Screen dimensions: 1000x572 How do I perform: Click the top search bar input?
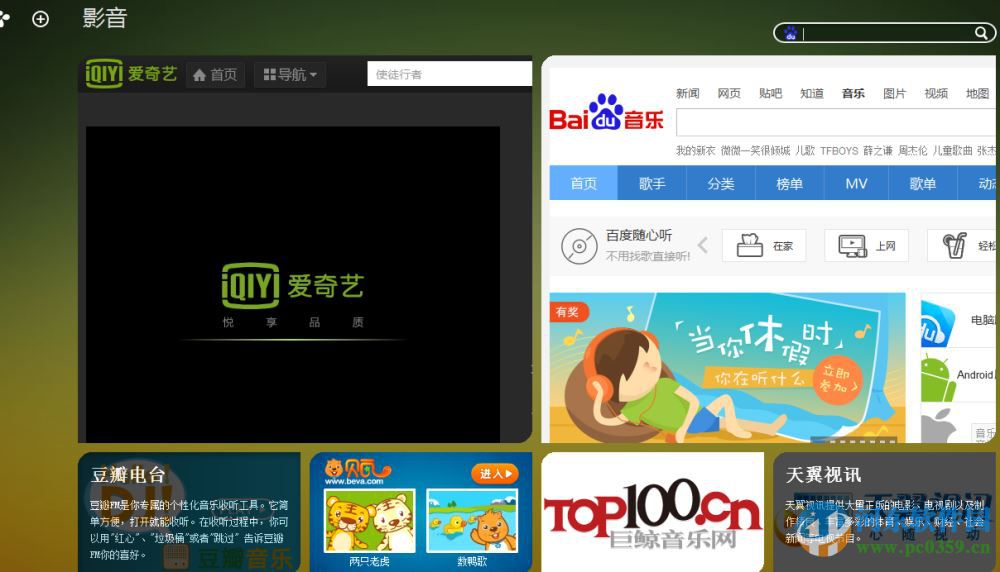coord(886,33)
